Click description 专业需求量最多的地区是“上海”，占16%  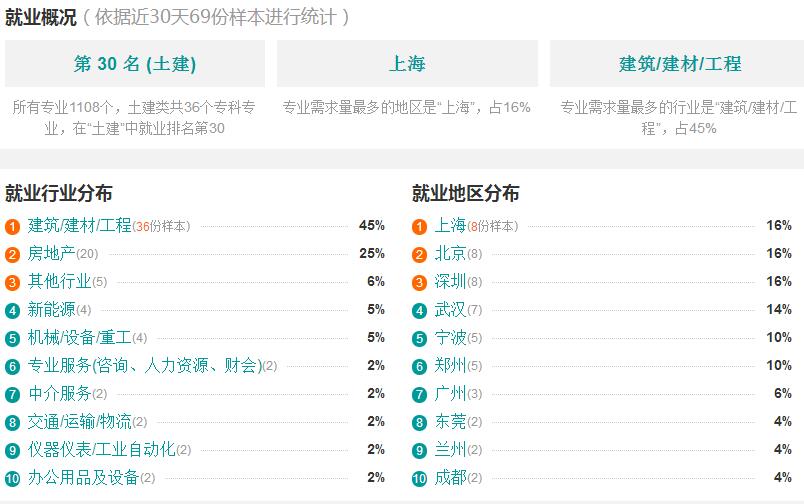(407, 107)
